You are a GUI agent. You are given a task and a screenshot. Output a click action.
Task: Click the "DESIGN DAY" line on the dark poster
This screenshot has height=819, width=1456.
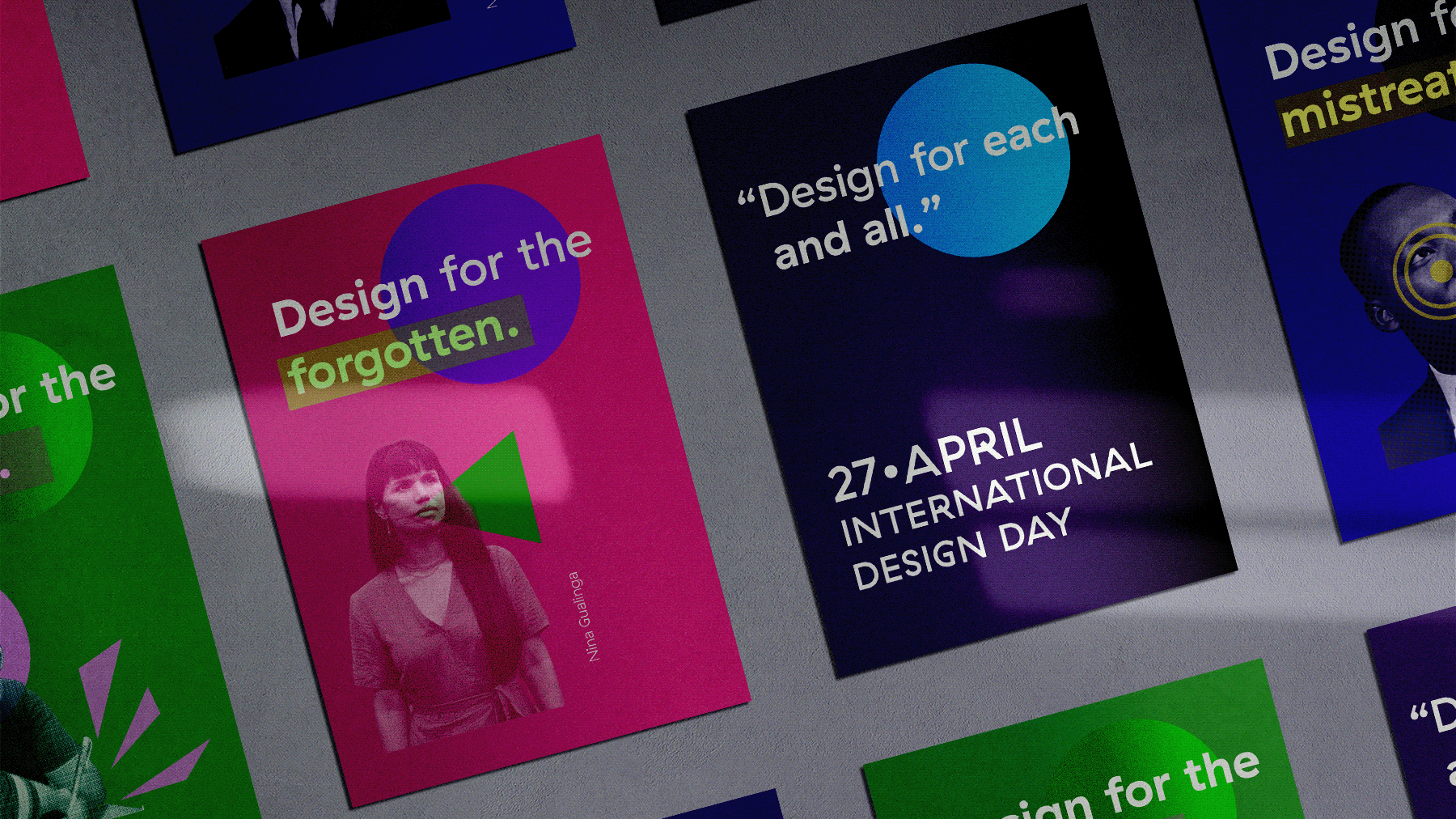962,549
